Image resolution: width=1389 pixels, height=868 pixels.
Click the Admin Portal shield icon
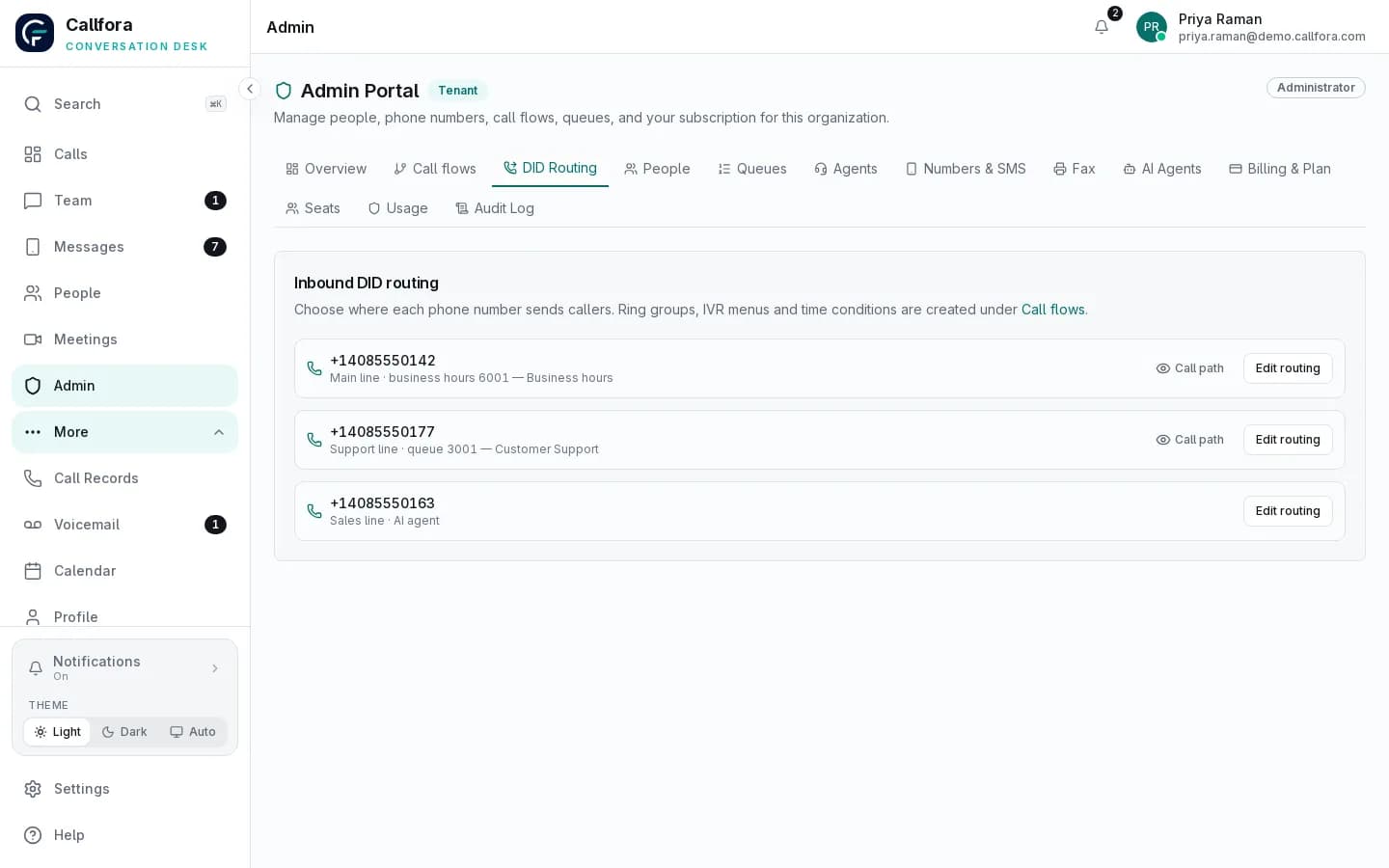(284, 91)
